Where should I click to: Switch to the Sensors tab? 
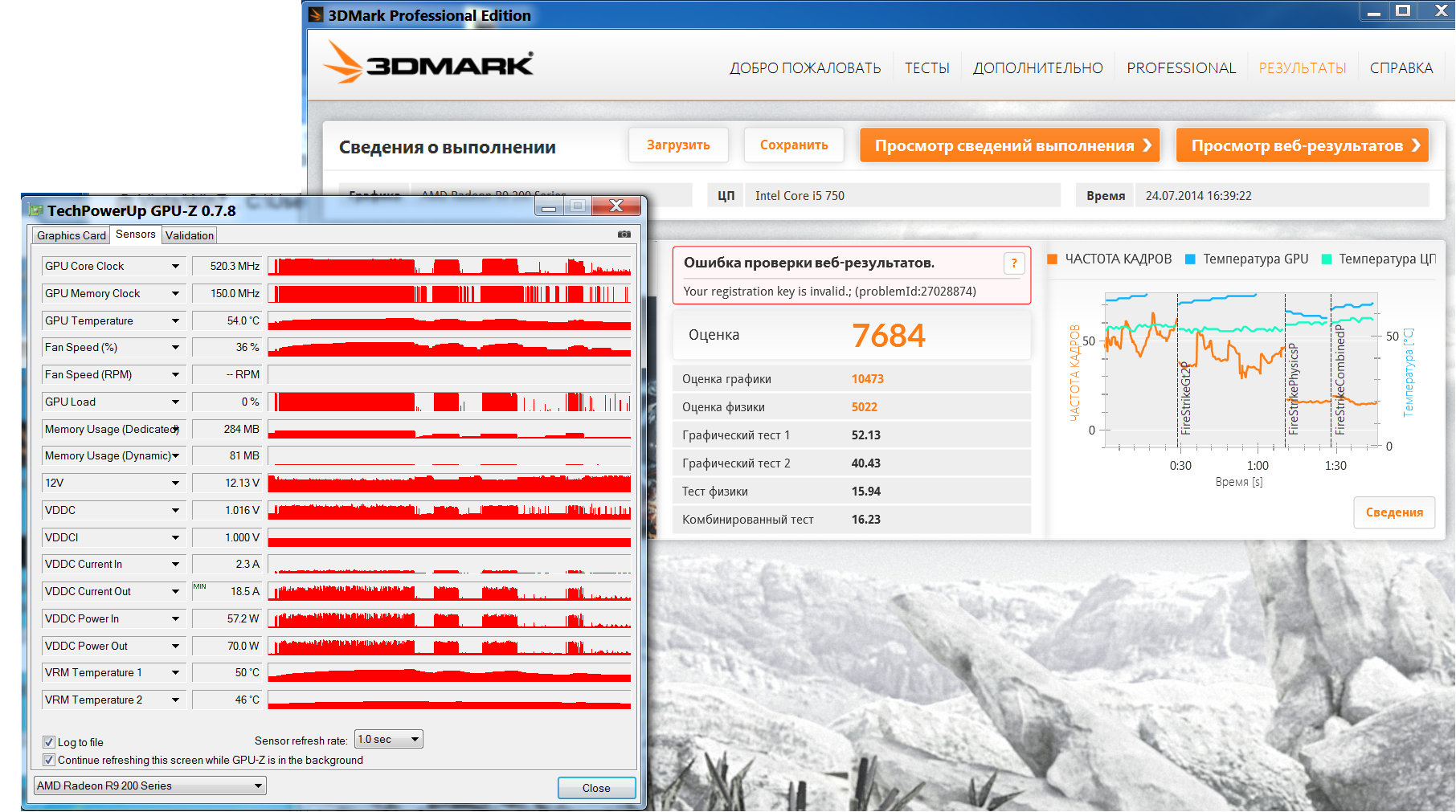[136, 234]
